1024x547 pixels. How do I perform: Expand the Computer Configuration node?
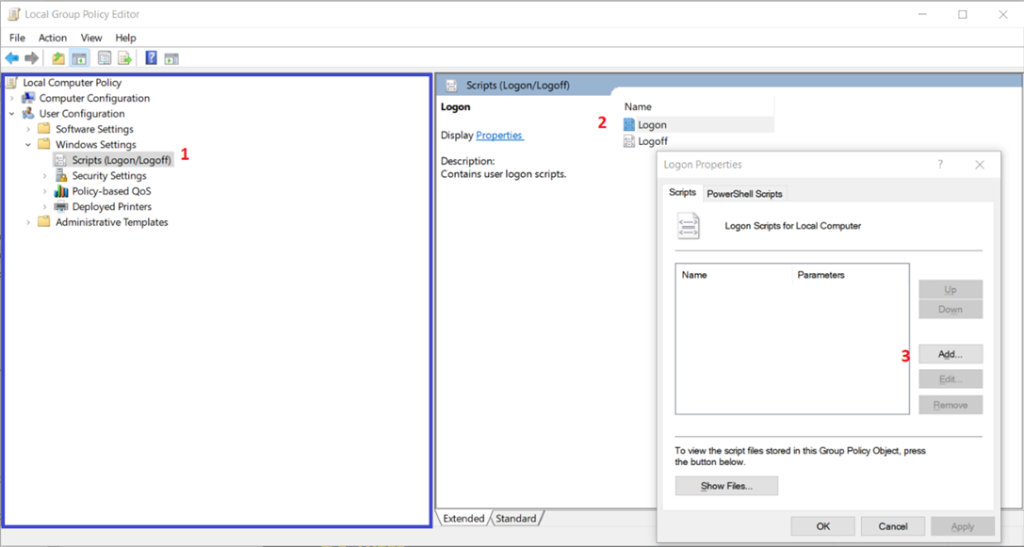(x=12, y=98)
